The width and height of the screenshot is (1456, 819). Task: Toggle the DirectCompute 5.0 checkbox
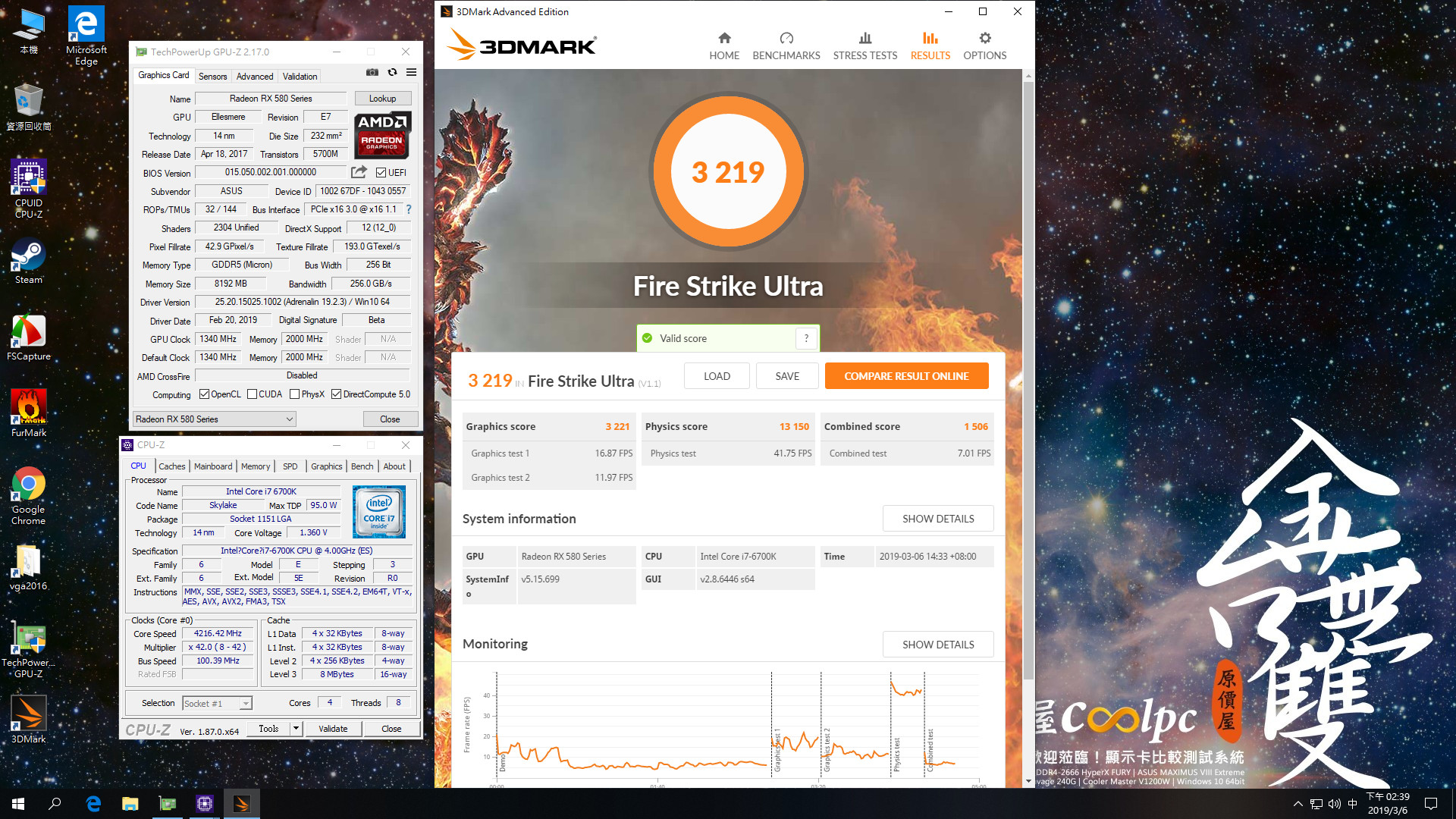click(336, 394)
